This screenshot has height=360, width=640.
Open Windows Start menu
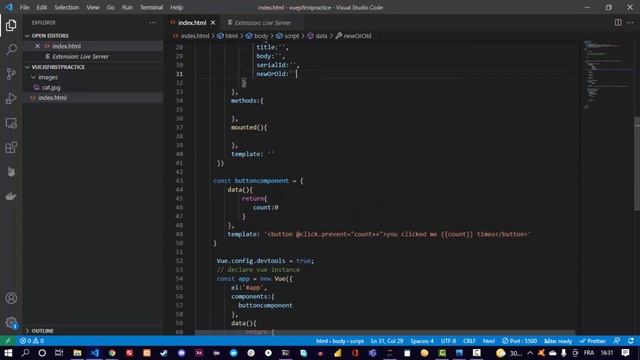point(8,353)
